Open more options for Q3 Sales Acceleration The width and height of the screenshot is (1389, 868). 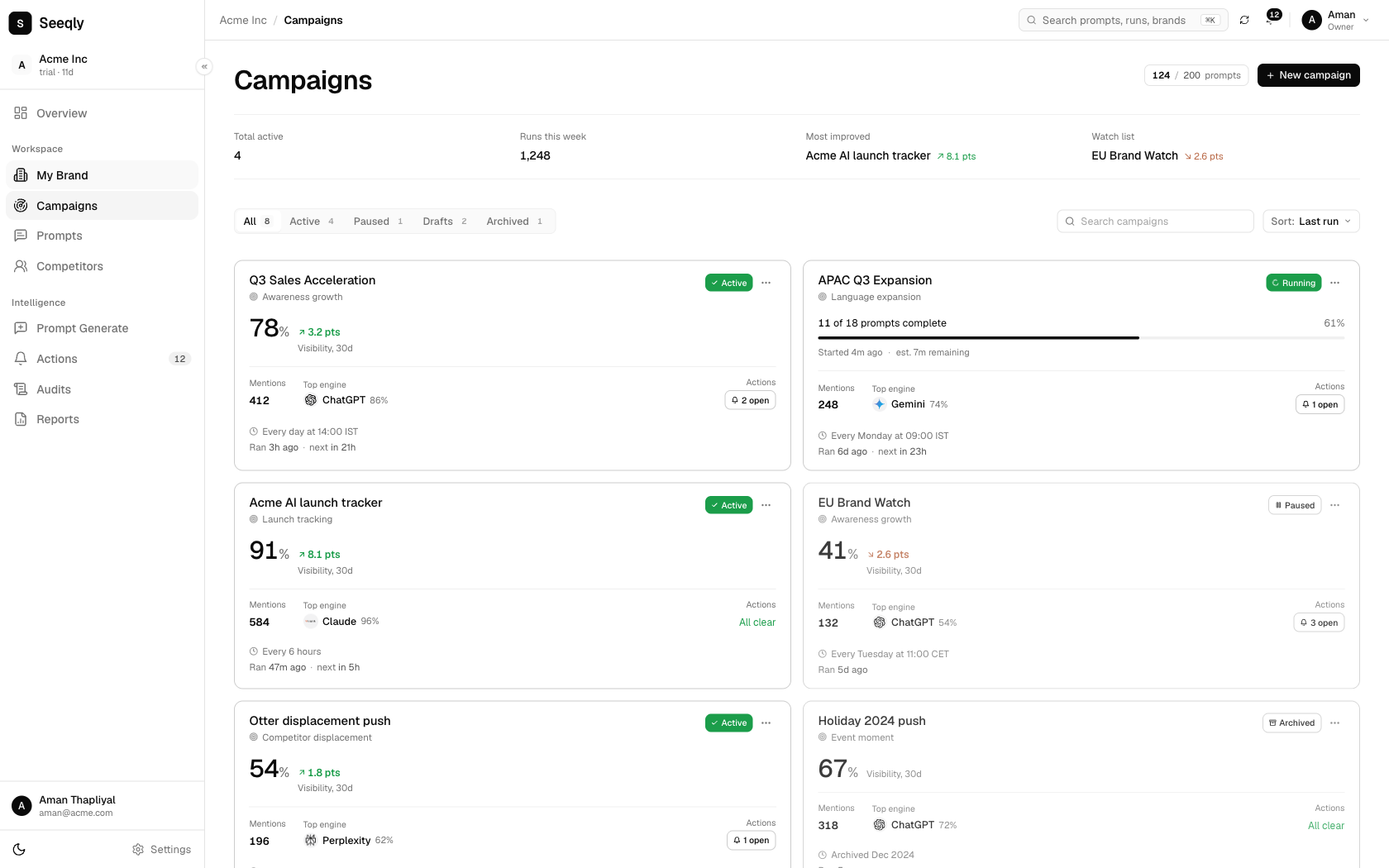(766, 283)
